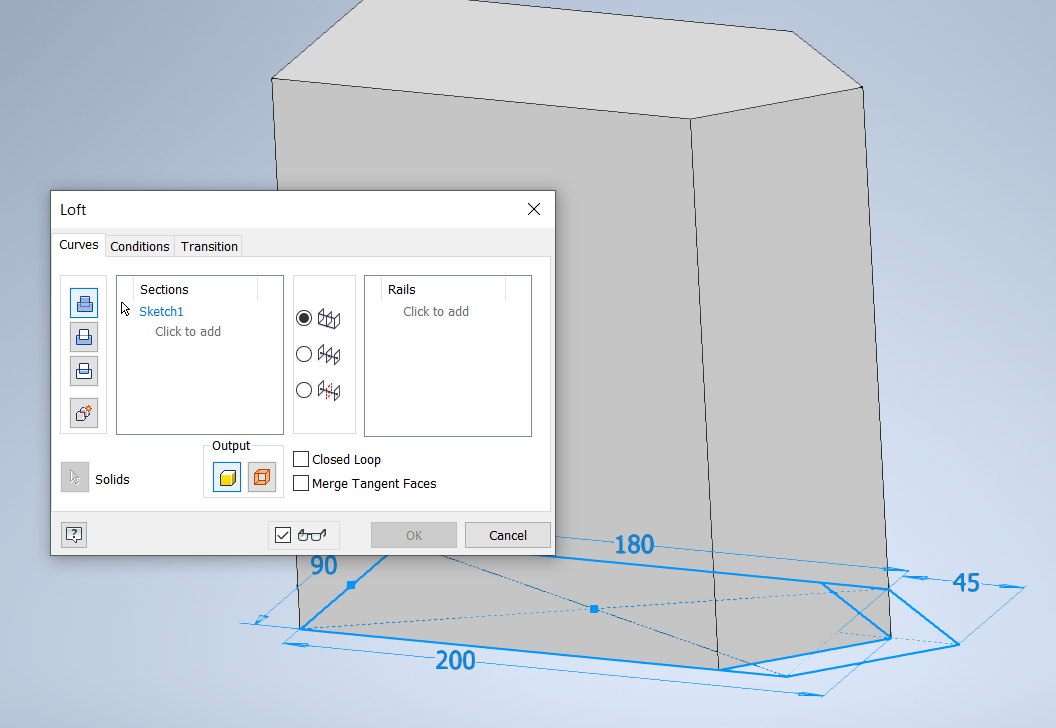This screenshot has width=1056, height=728.
Task: Choose the Solid output cube icon
Action: [226, 477]
